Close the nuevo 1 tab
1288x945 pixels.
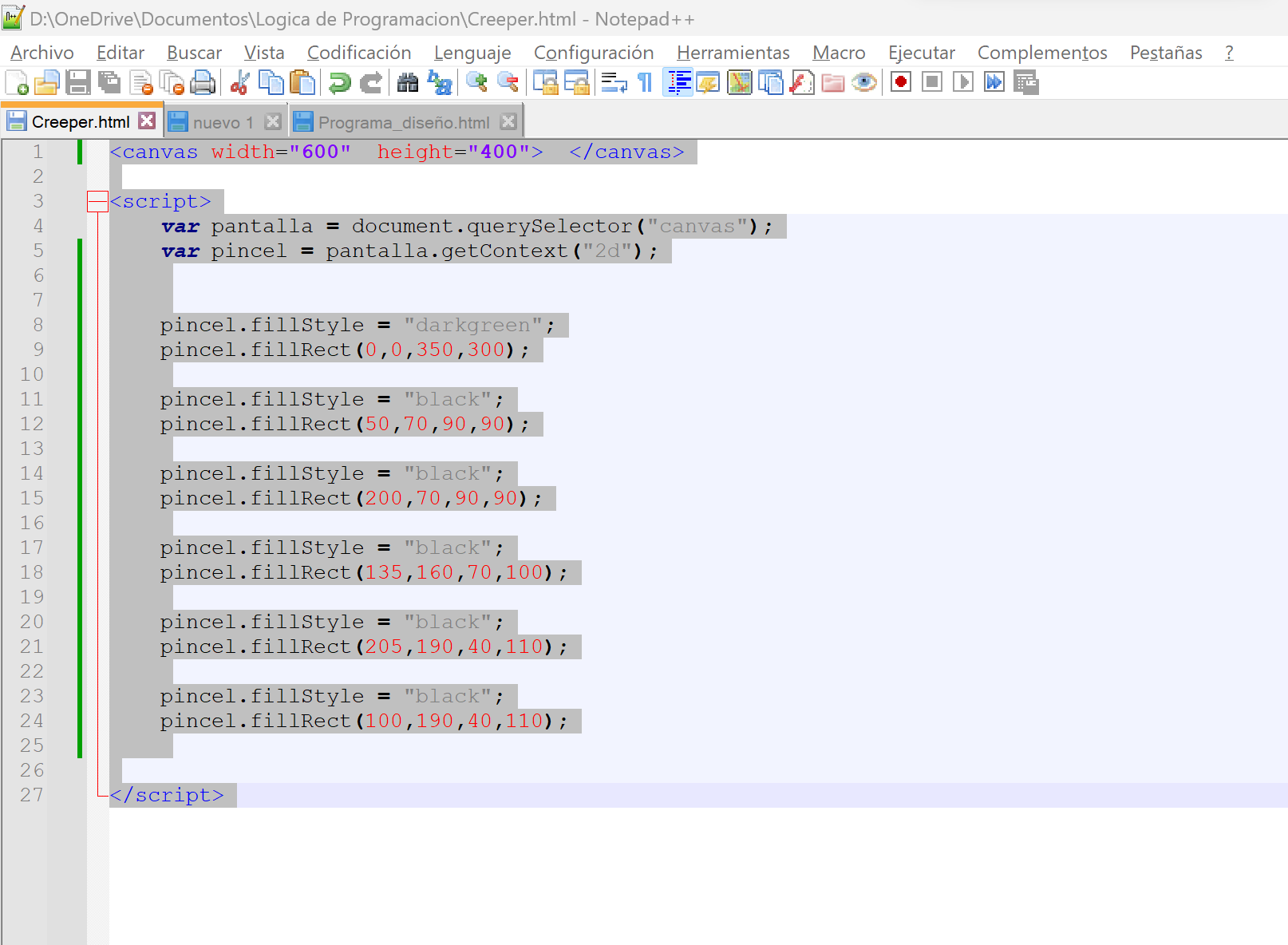point(273,121)
